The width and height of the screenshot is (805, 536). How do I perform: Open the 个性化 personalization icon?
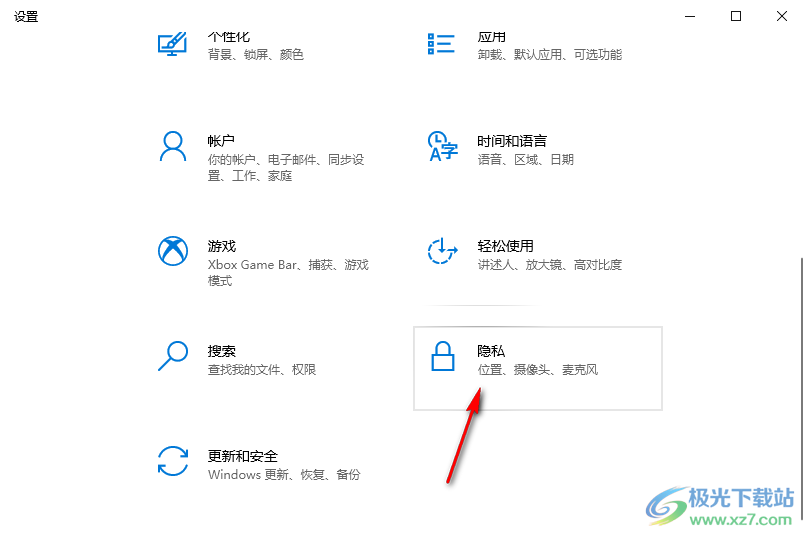(x=172, y=44)
